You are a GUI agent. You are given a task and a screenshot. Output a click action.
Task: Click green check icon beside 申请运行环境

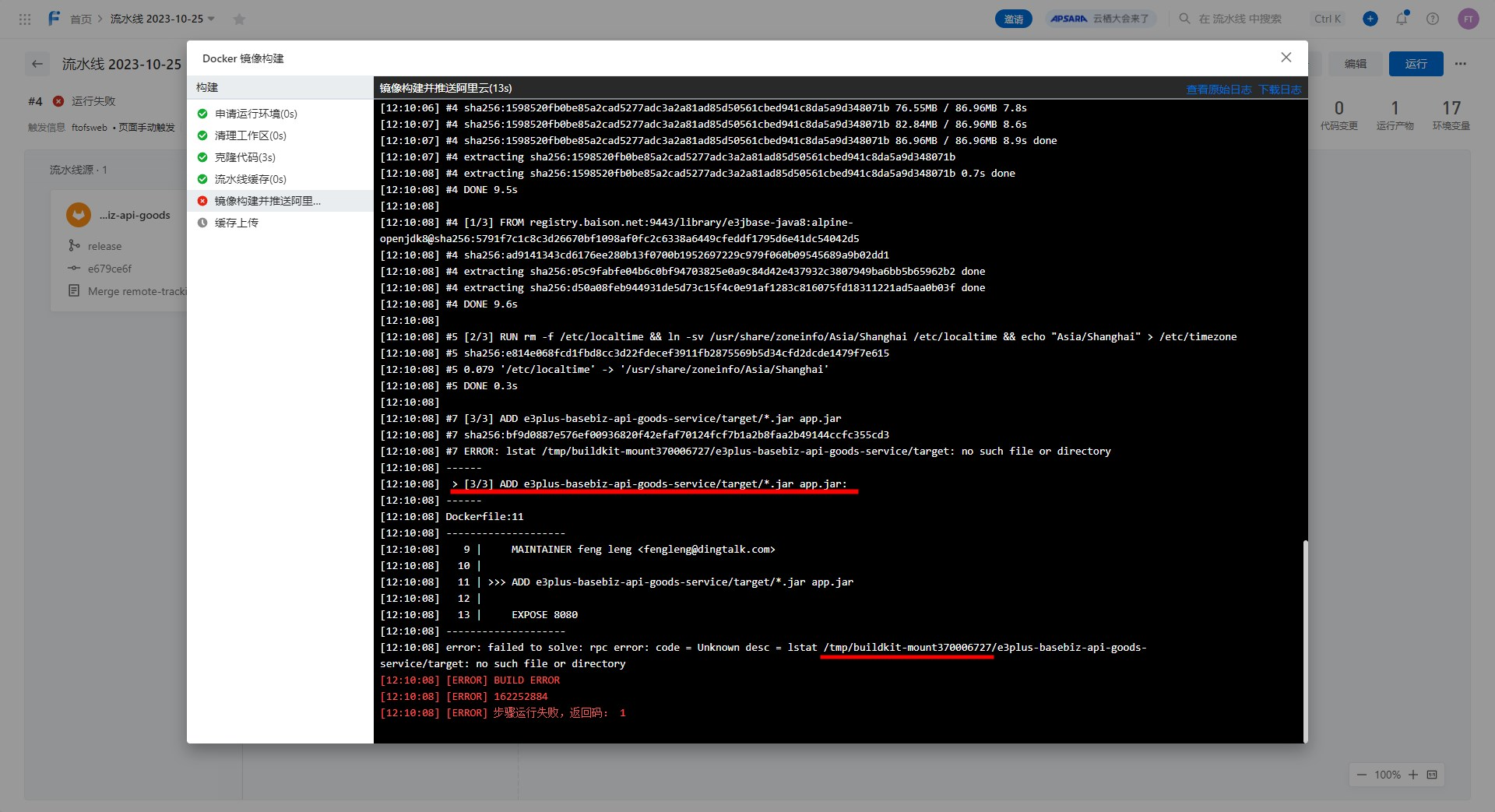point(202,114)
